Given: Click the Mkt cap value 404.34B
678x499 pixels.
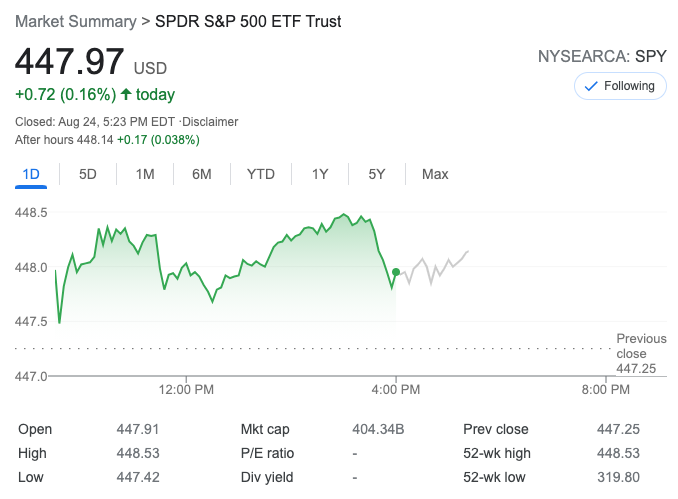Looking at the screenshot, I should [378, 429].
